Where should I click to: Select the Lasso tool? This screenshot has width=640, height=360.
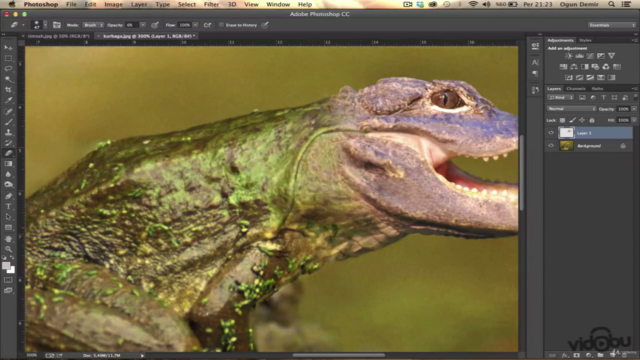coord(8,69)
